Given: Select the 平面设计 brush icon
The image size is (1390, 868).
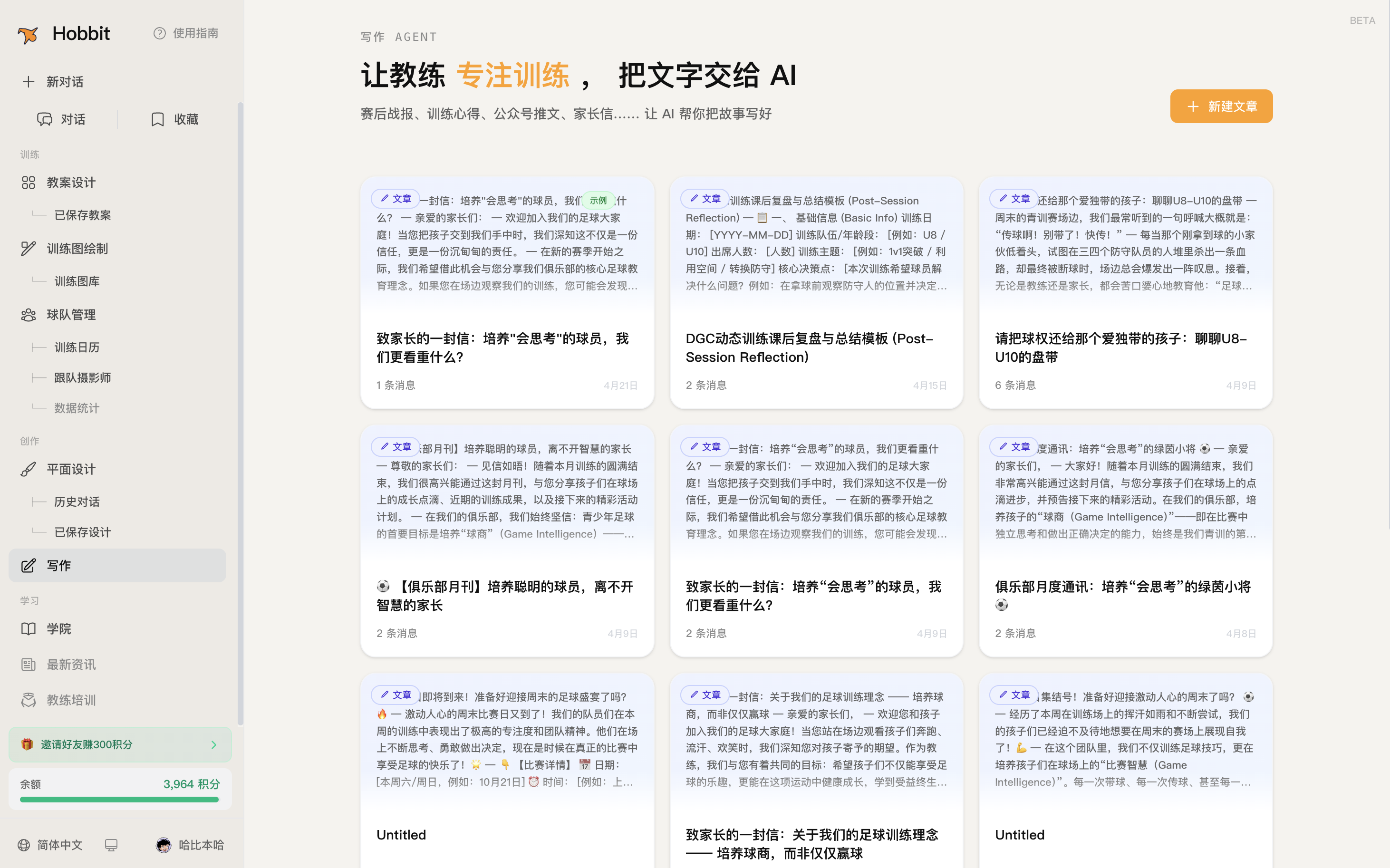Looking at the screenshot, I should pos(28,469).
